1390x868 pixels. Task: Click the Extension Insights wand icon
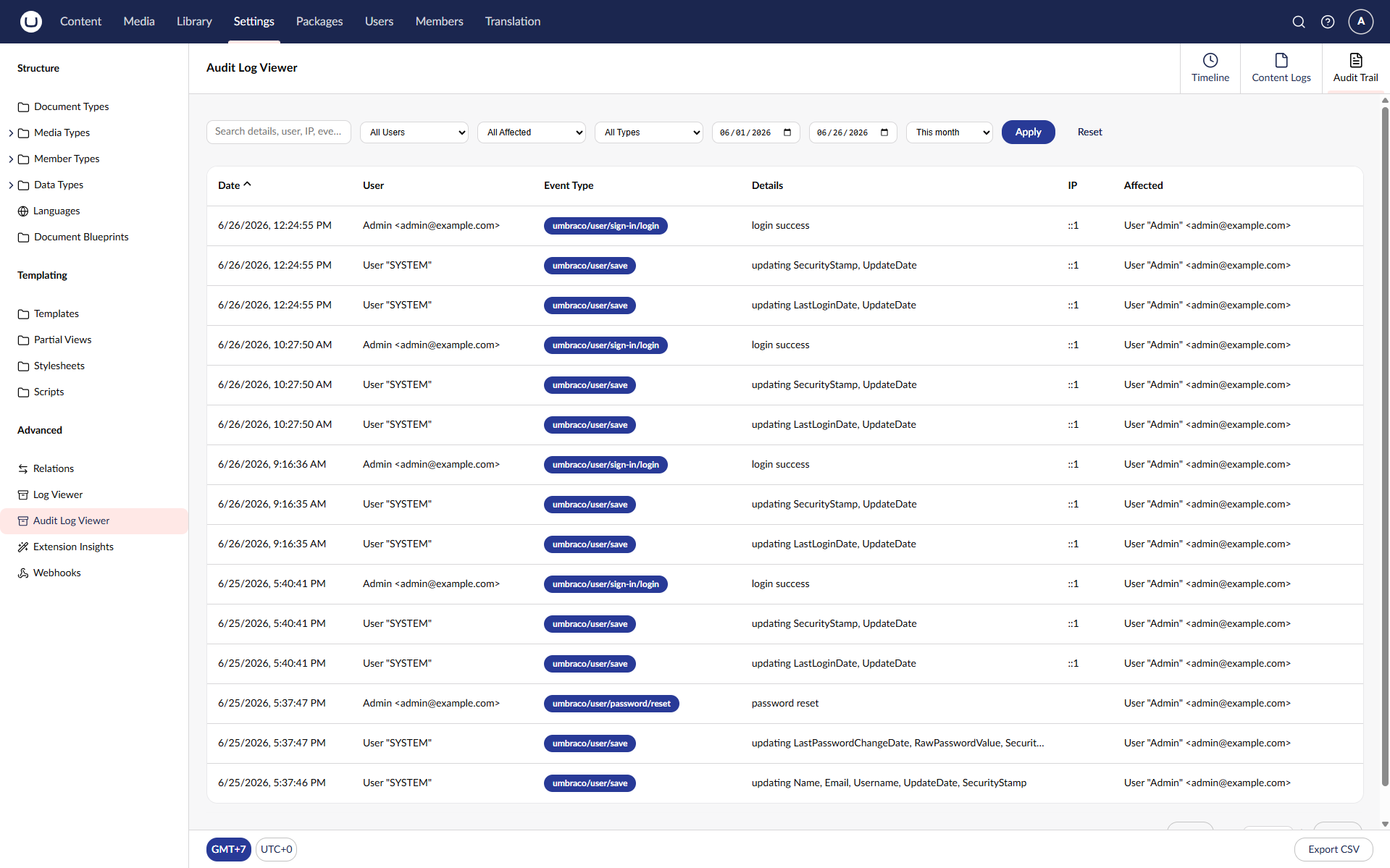coord(23,547)
